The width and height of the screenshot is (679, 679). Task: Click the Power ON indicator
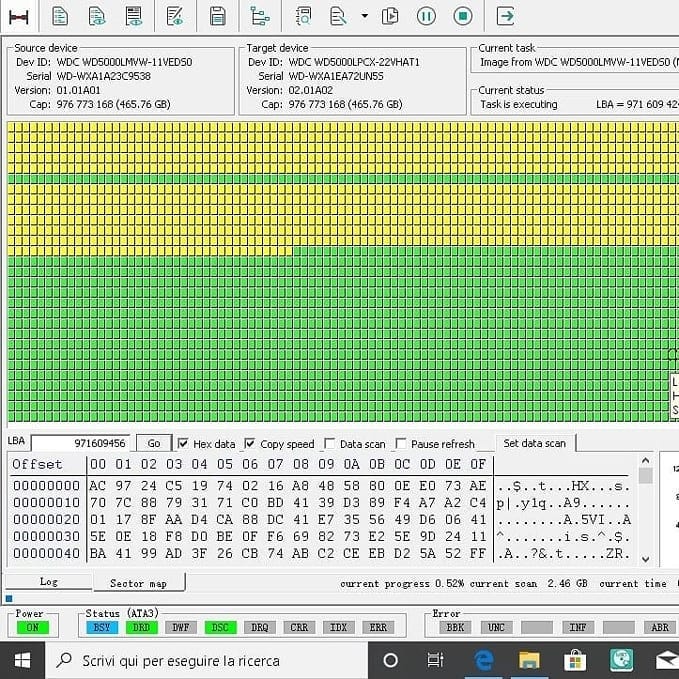(33, 627)
